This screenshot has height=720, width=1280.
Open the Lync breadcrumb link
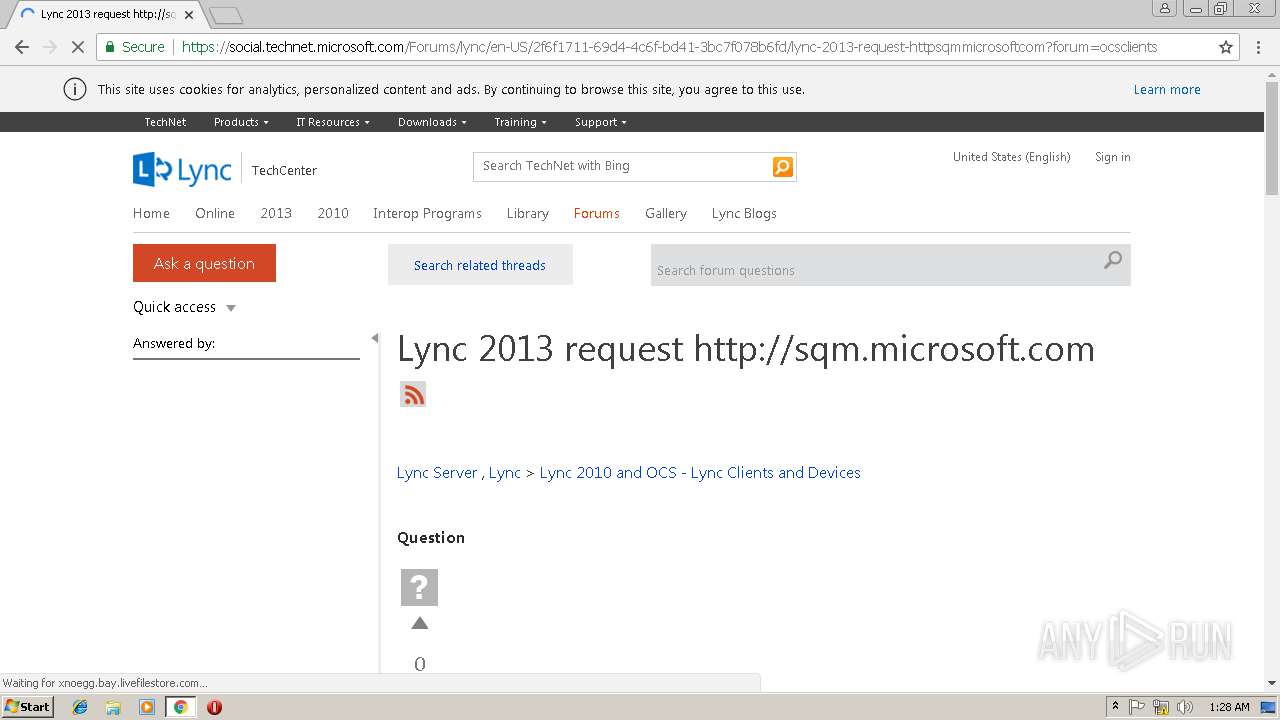coord(505,473)
